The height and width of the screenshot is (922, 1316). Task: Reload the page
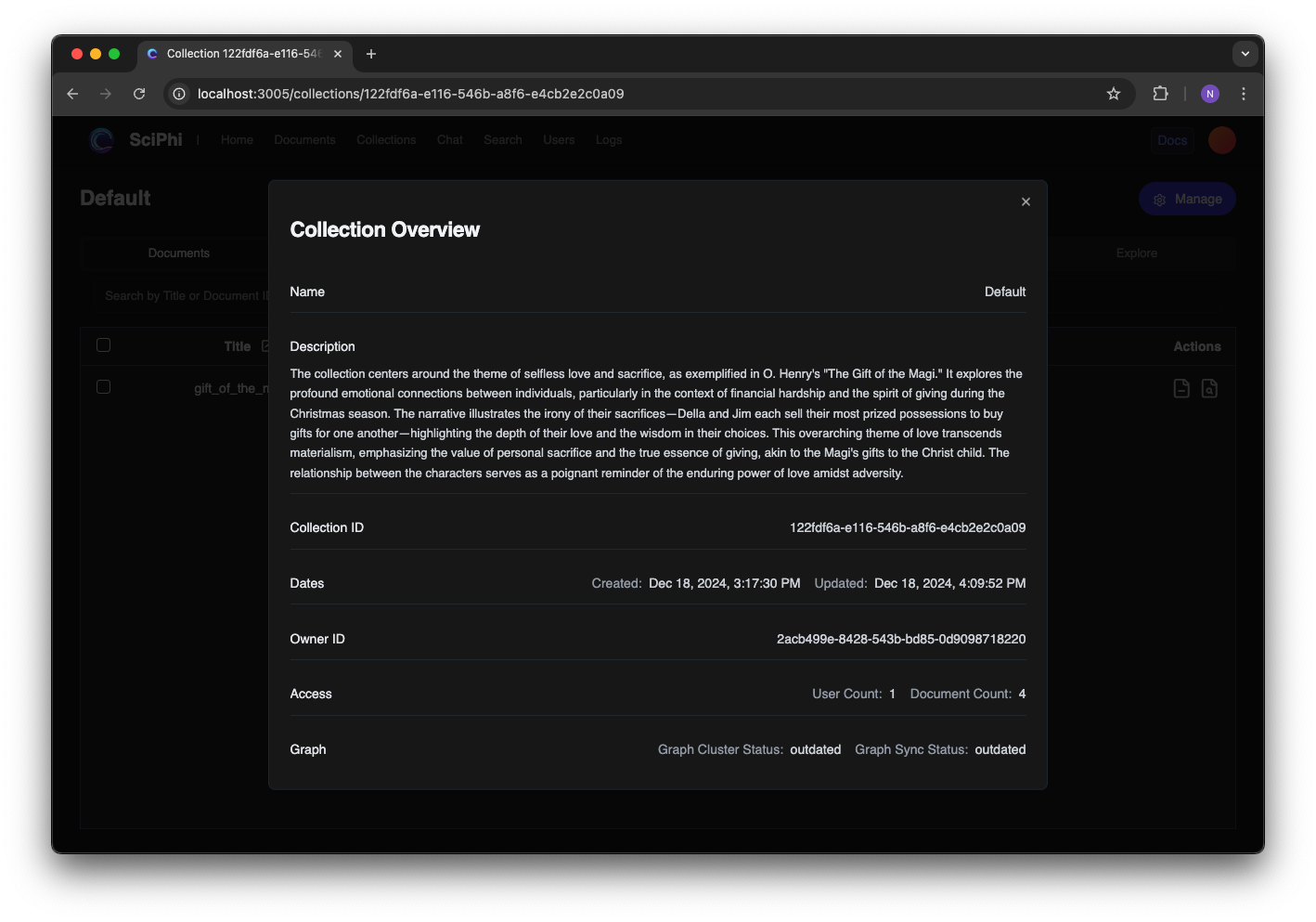pos(139,94)
